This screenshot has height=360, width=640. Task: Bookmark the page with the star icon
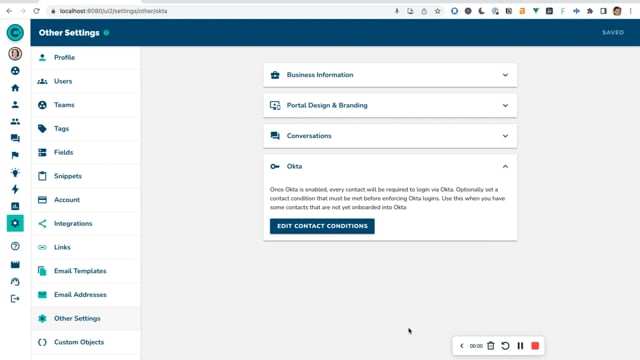pos(438,11)
